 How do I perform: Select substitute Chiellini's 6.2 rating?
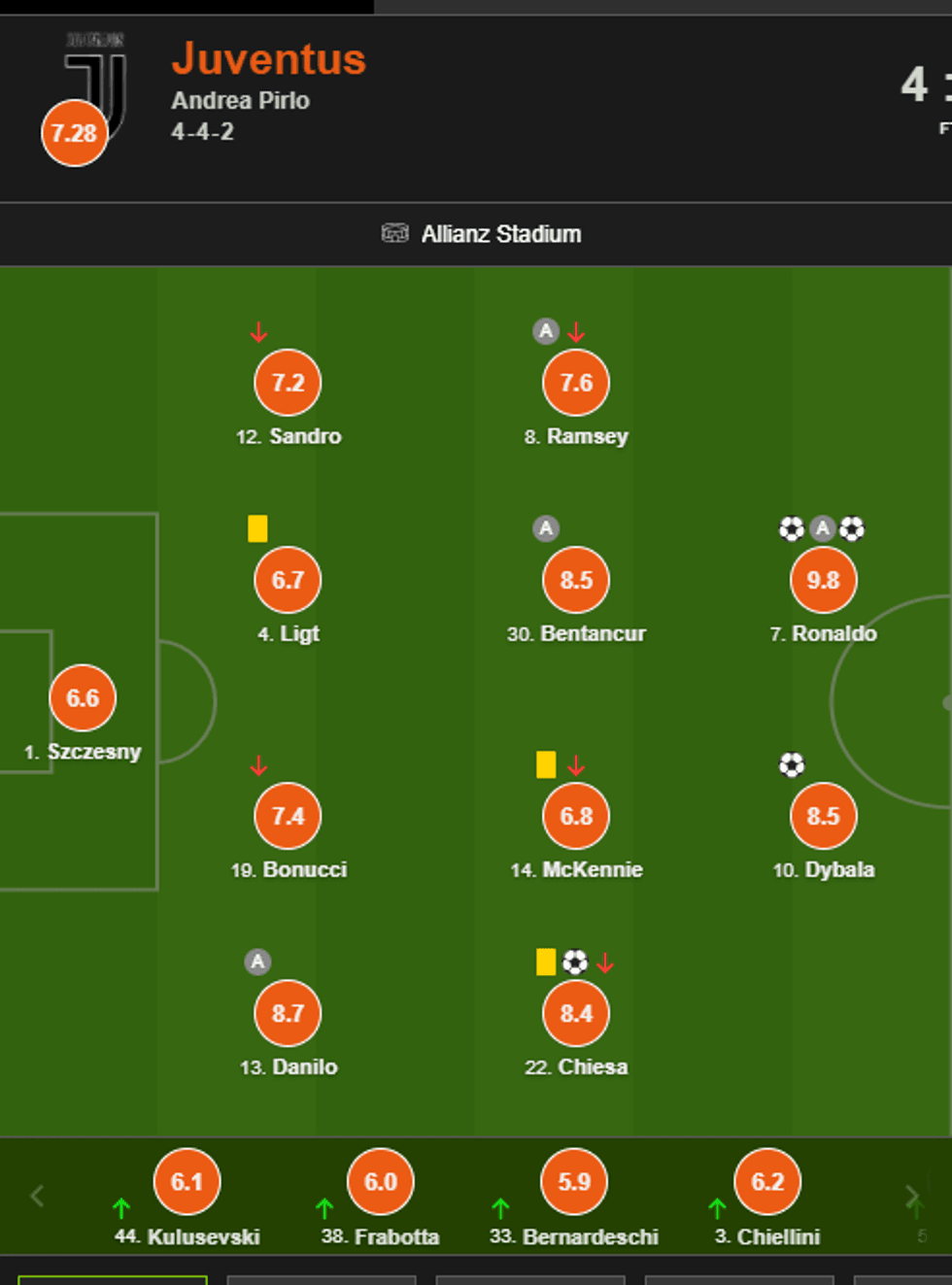click(767, 1181)
